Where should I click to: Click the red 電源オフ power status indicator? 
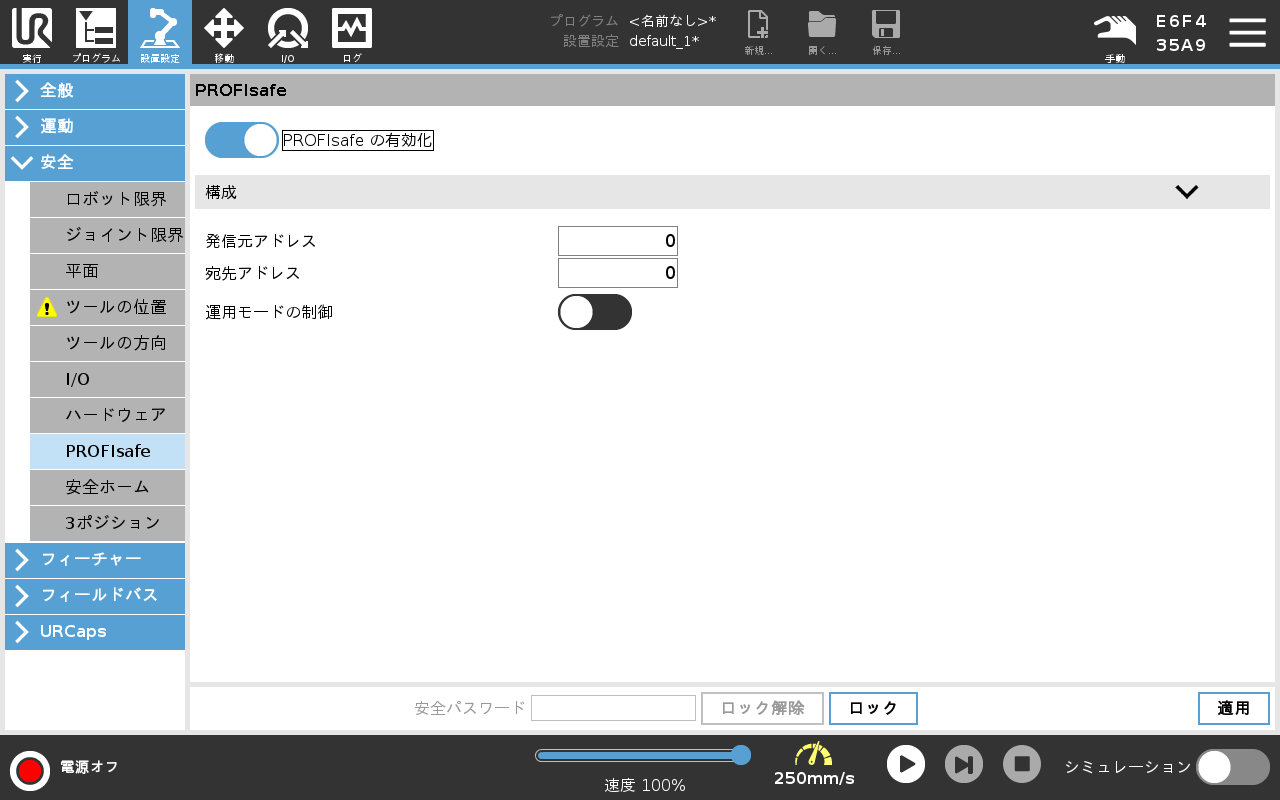(30, 770)
